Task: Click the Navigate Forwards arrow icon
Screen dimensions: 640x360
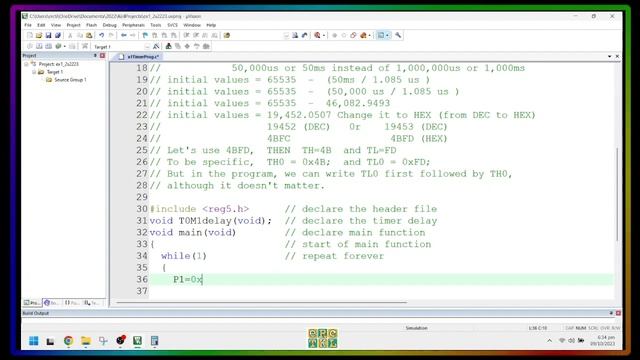Action: coord(133,36)
